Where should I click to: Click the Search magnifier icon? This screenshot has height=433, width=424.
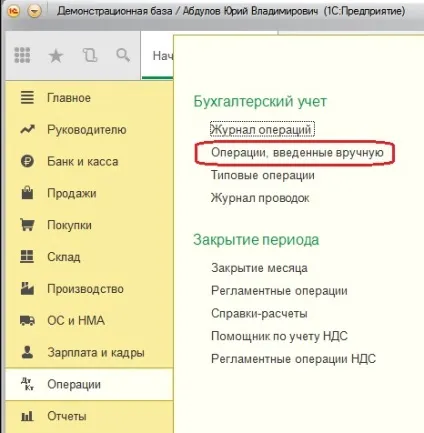pyautogui.click(x=123, y=55)
